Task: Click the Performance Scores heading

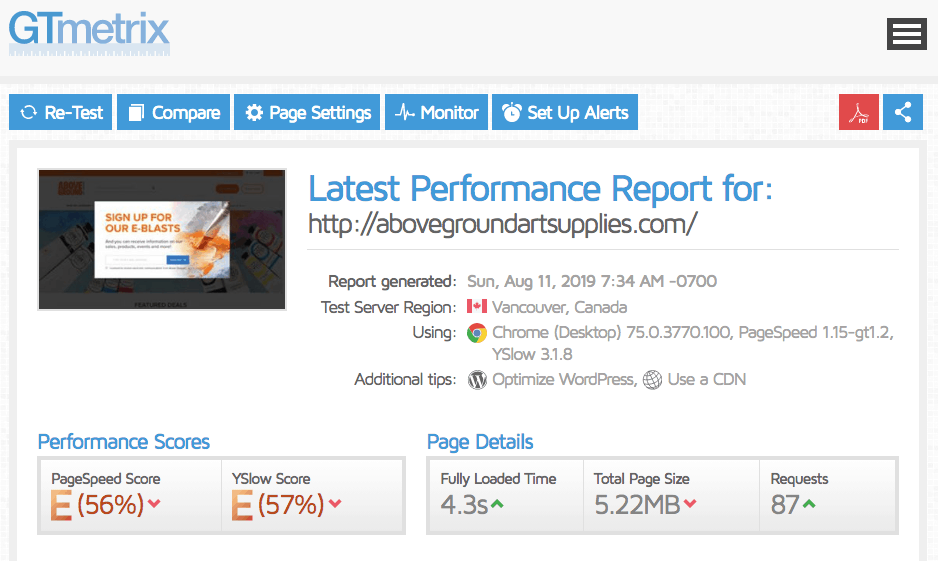Action: 124,441
